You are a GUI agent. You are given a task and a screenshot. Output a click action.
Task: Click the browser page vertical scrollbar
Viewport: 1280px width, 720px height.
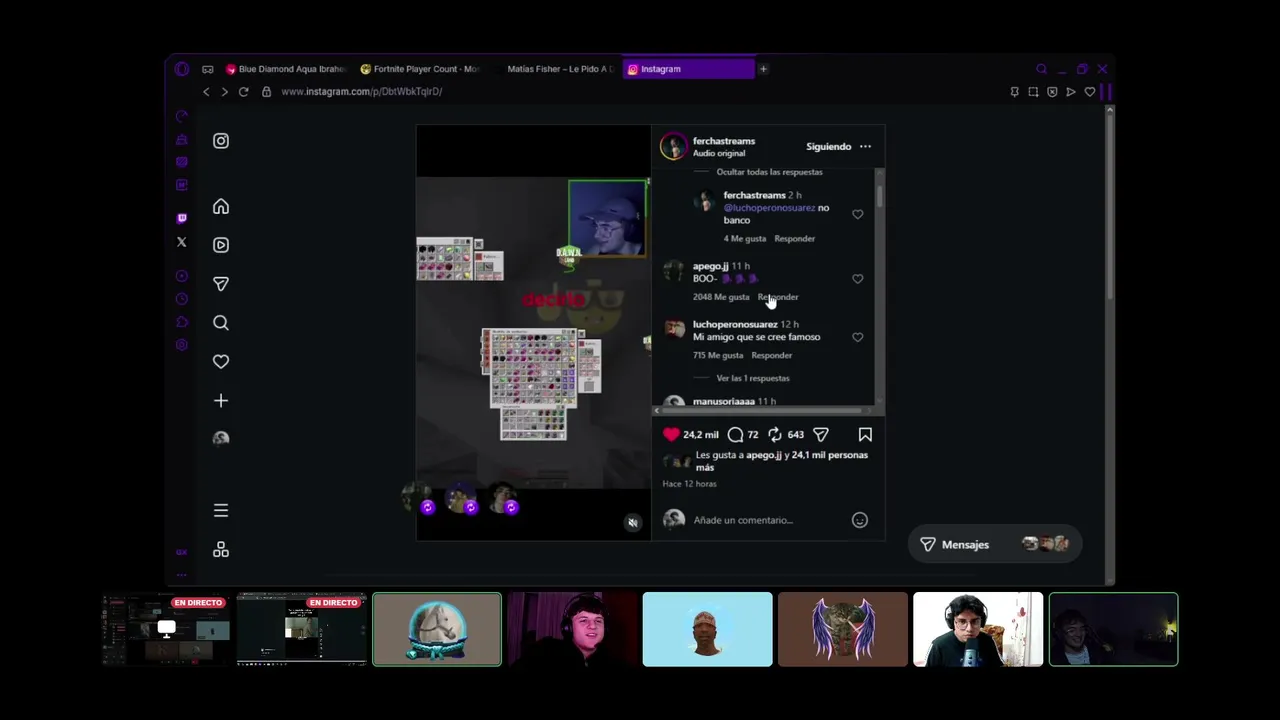[x=1109, y=205]
